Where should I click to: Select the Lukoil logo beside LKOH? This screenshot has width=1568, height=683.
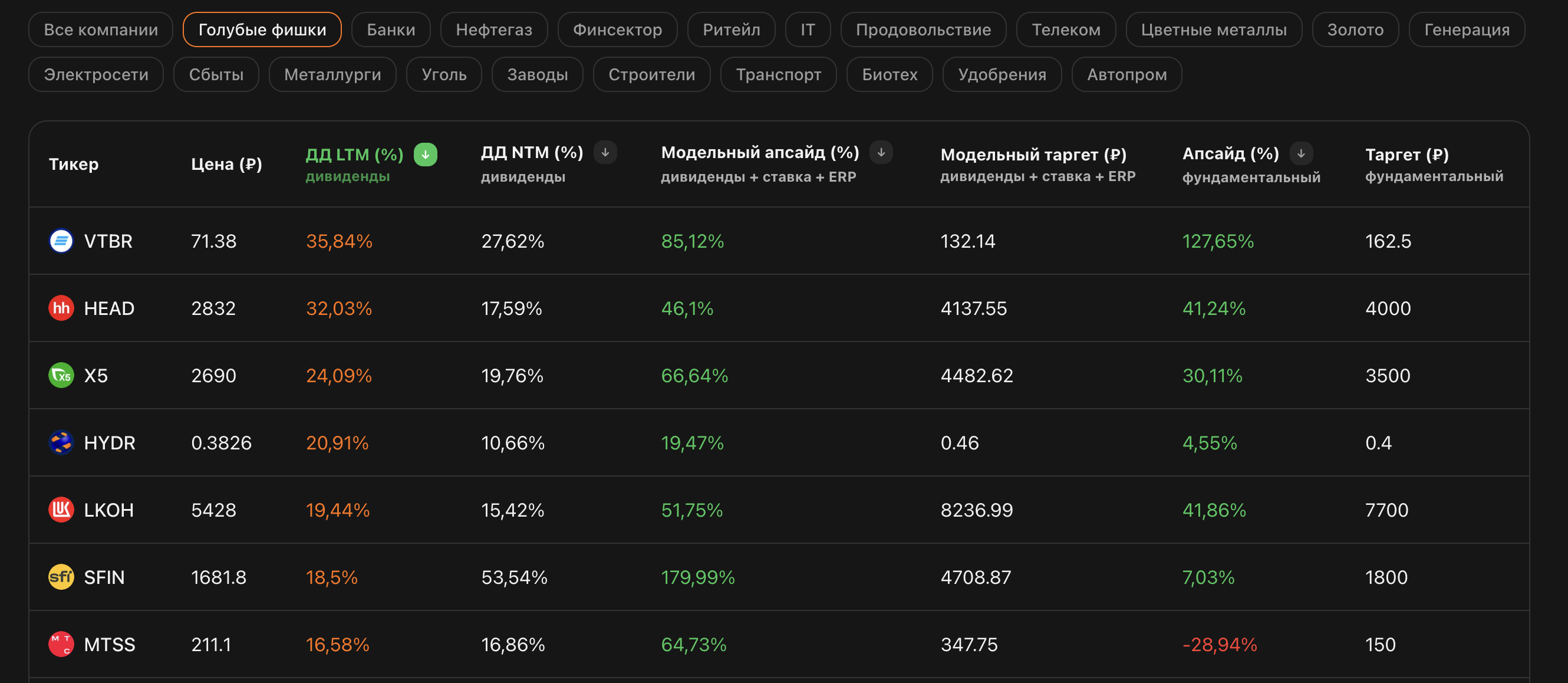[x=61, y=511]
